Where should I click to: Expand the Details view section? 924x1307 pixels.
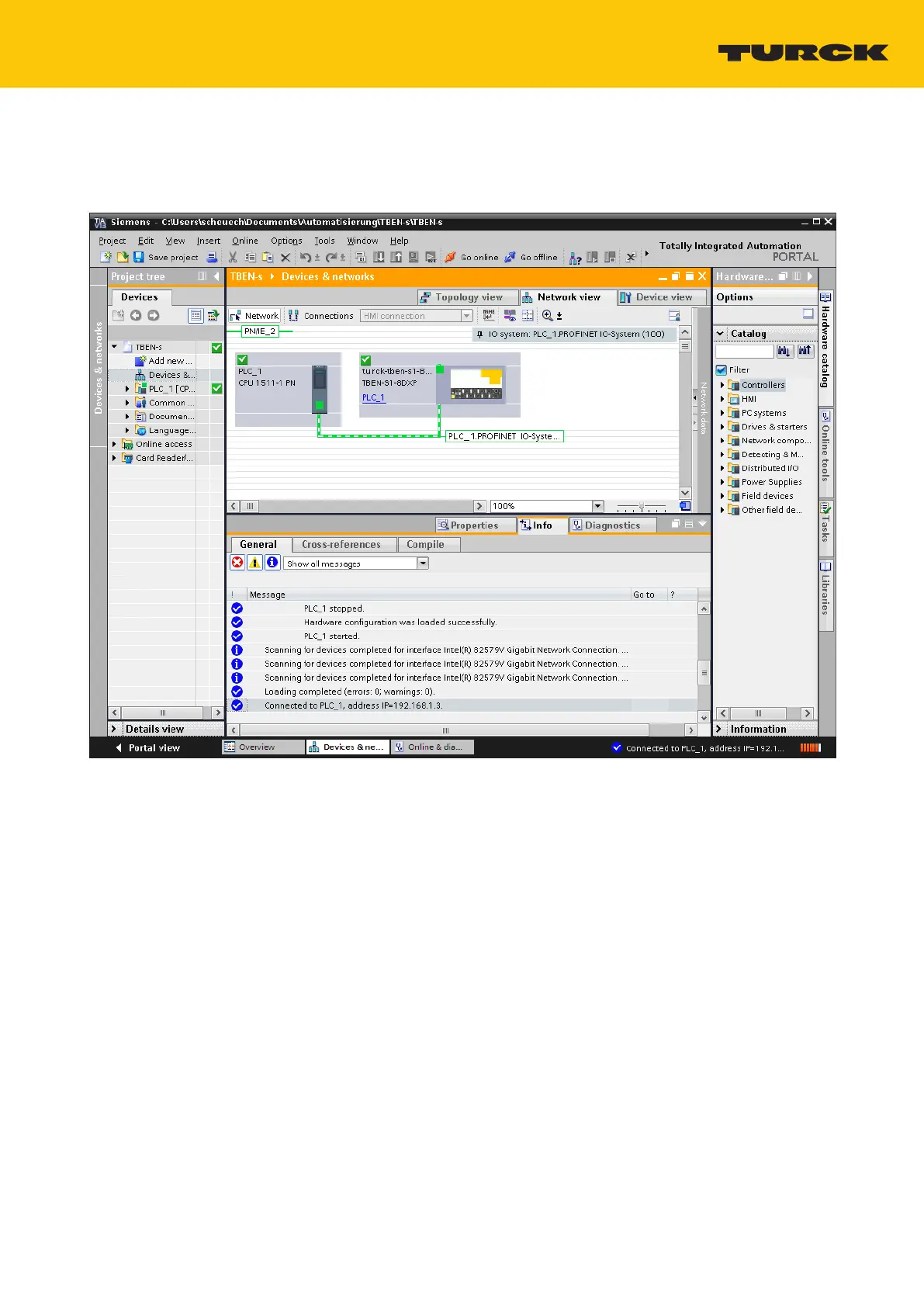coord(114,729)
